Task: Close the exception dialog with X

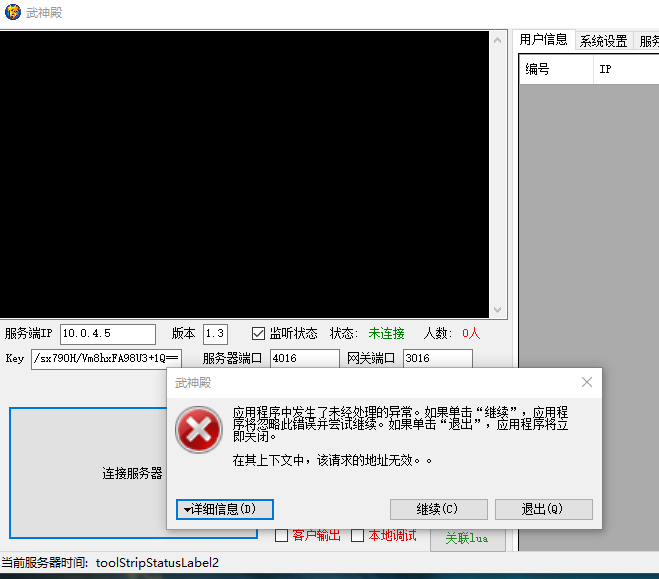Action: point(587,382)
